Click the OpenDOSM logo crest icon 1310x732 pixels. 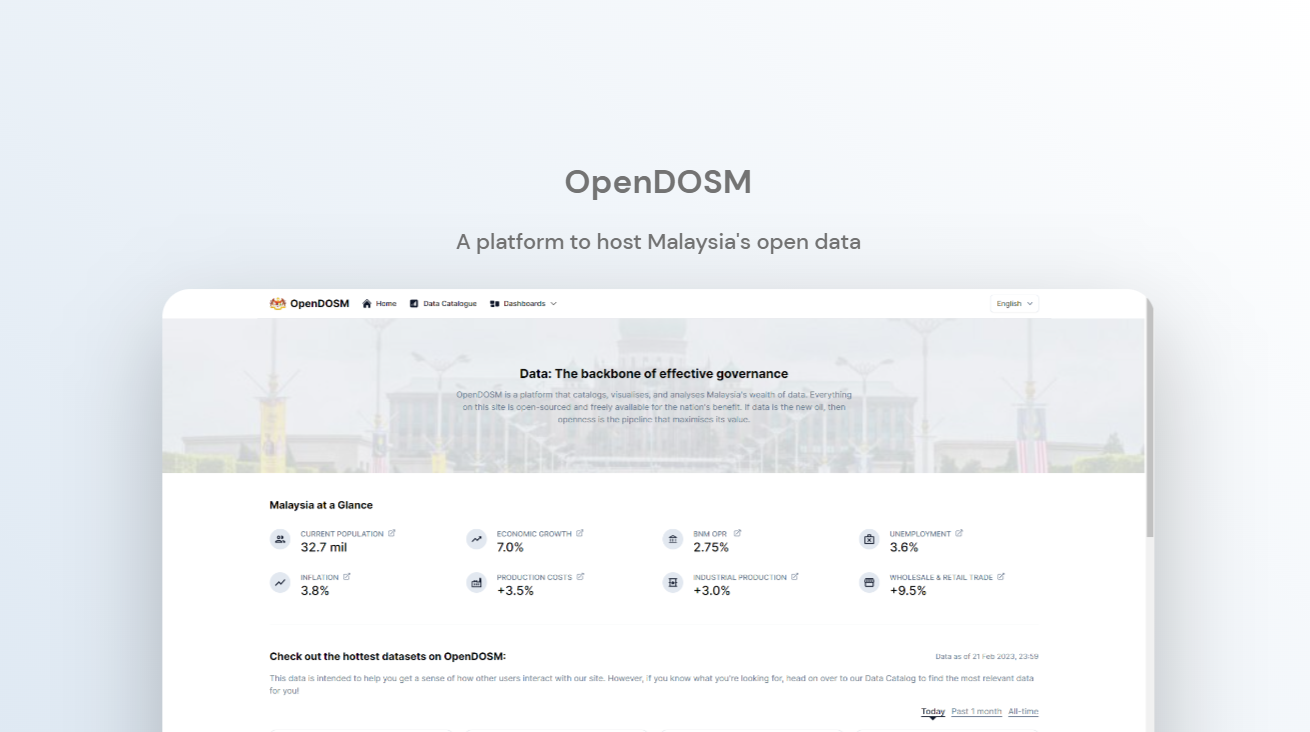coord(278,304)
